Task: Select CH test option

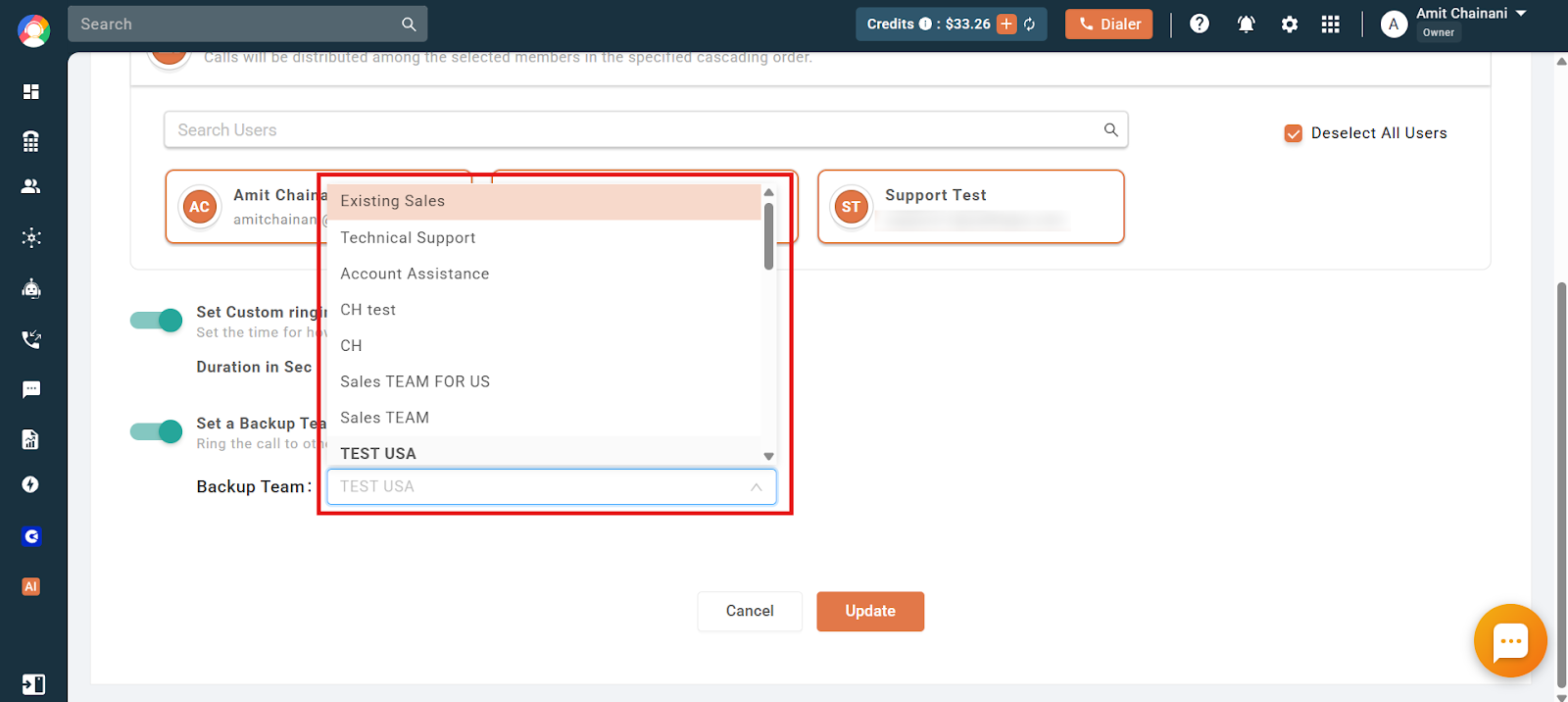Action: 544,310
